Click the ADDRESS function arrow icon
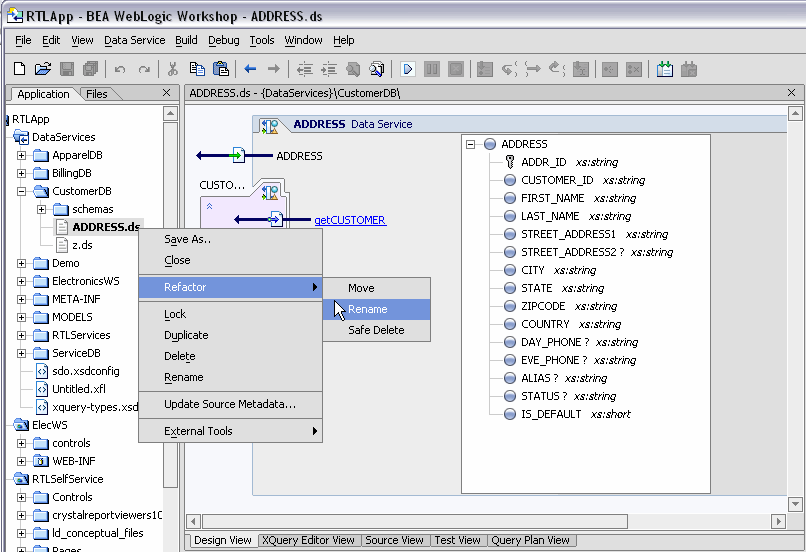This screenshot has width=806, height=552. 238,155
